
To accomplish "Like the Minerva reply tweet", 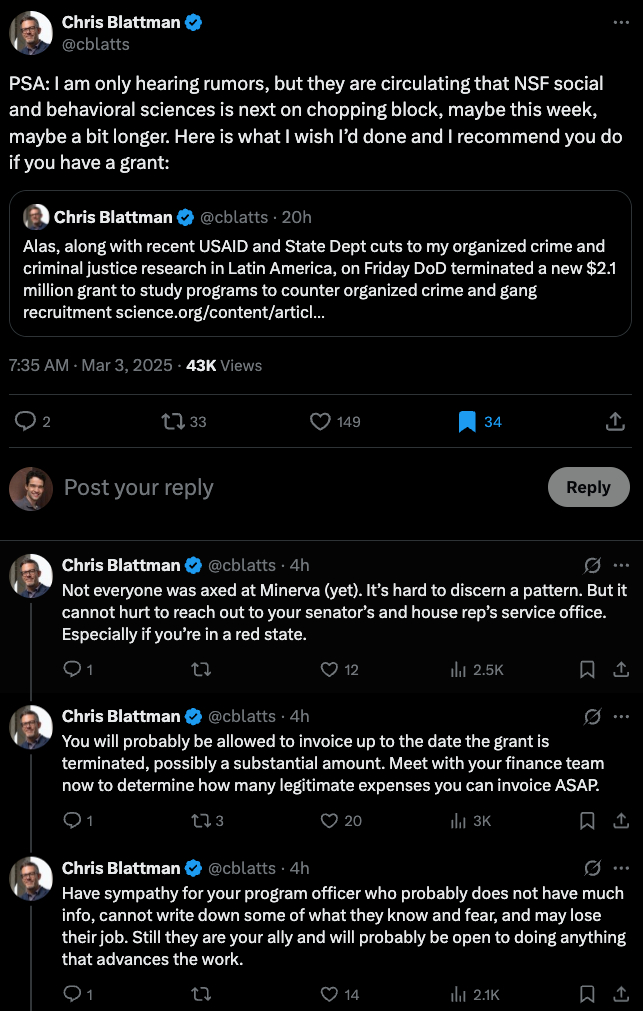I will pyautogui.click(x=329, y=669).
